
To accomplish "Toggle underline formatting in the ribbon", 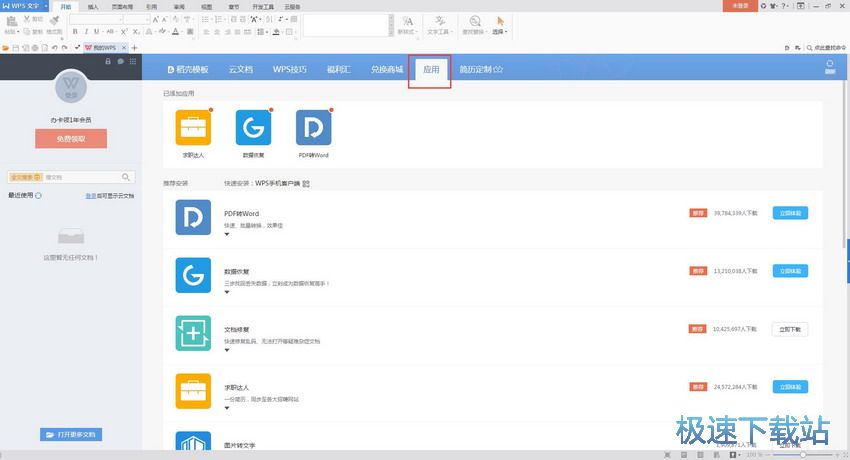I will 96,32.
